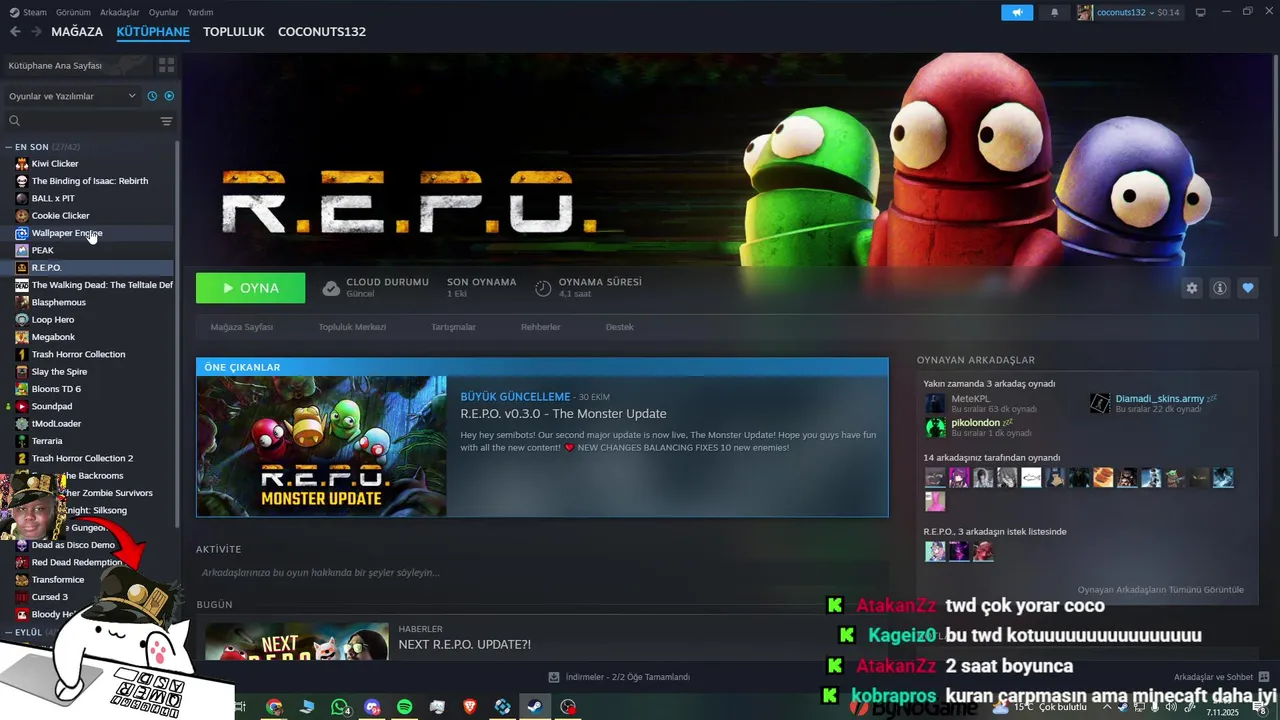Open downloads status İndirmeler bar
This screenshot has width=1280, height=720.
(620, 677)
